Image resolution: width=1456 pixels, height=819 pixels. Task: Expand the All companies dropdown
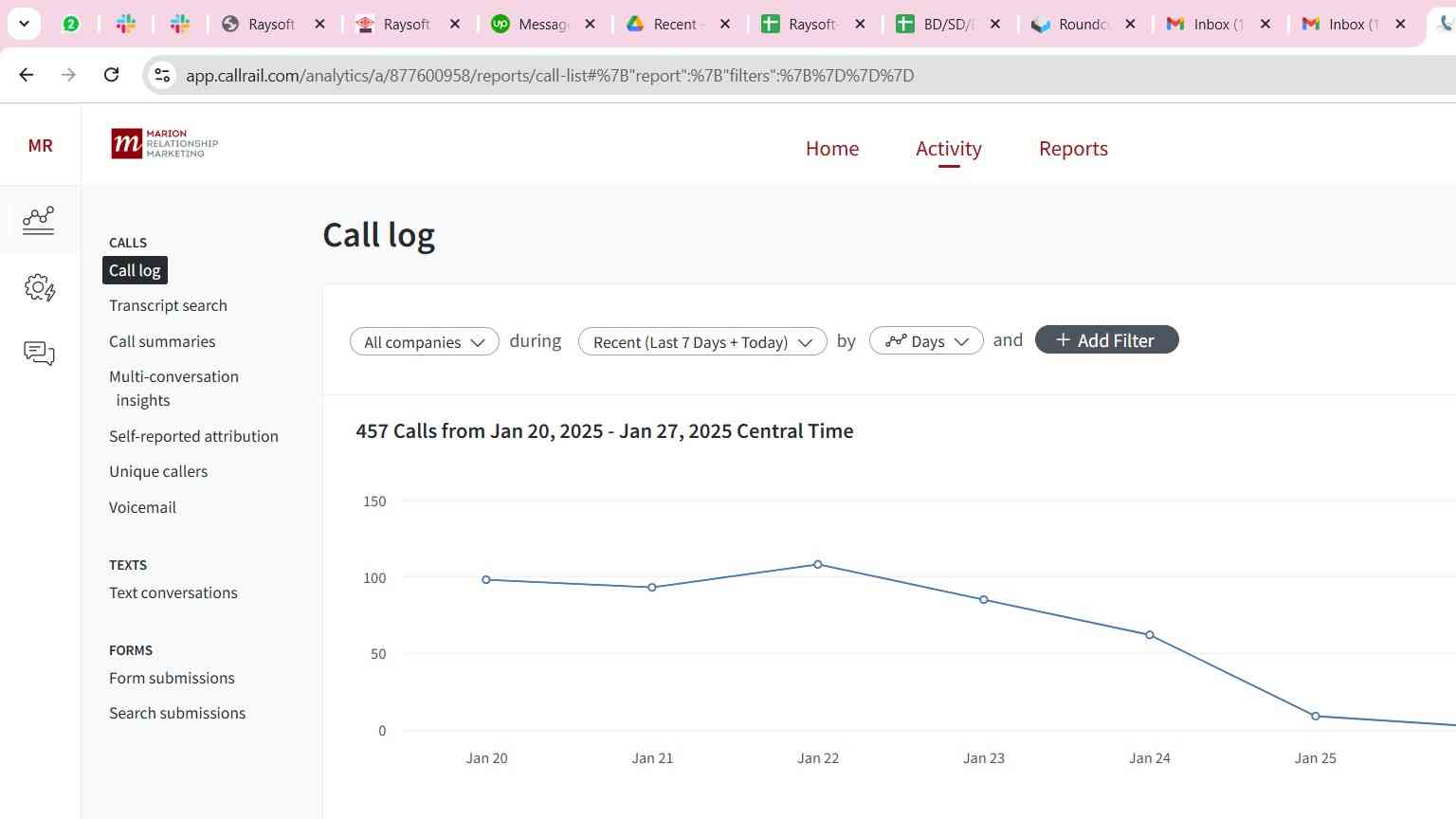(x=425, y=341)
